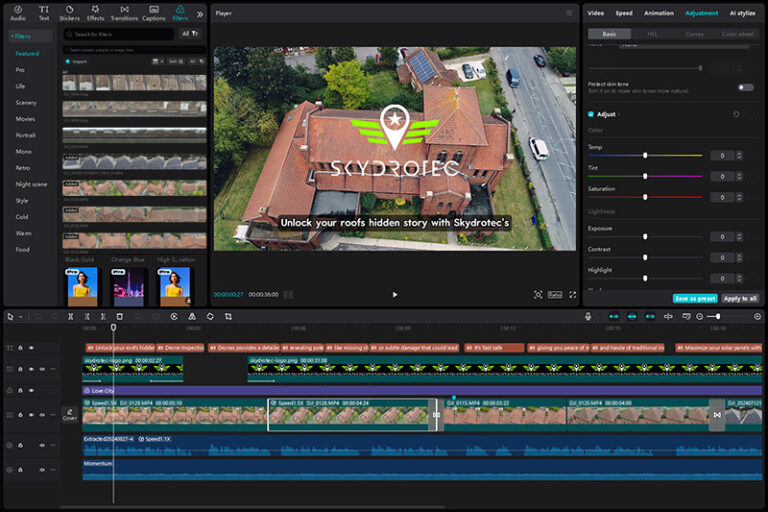
Task: Select the Night scene filter category
Action: pos(31,184)
